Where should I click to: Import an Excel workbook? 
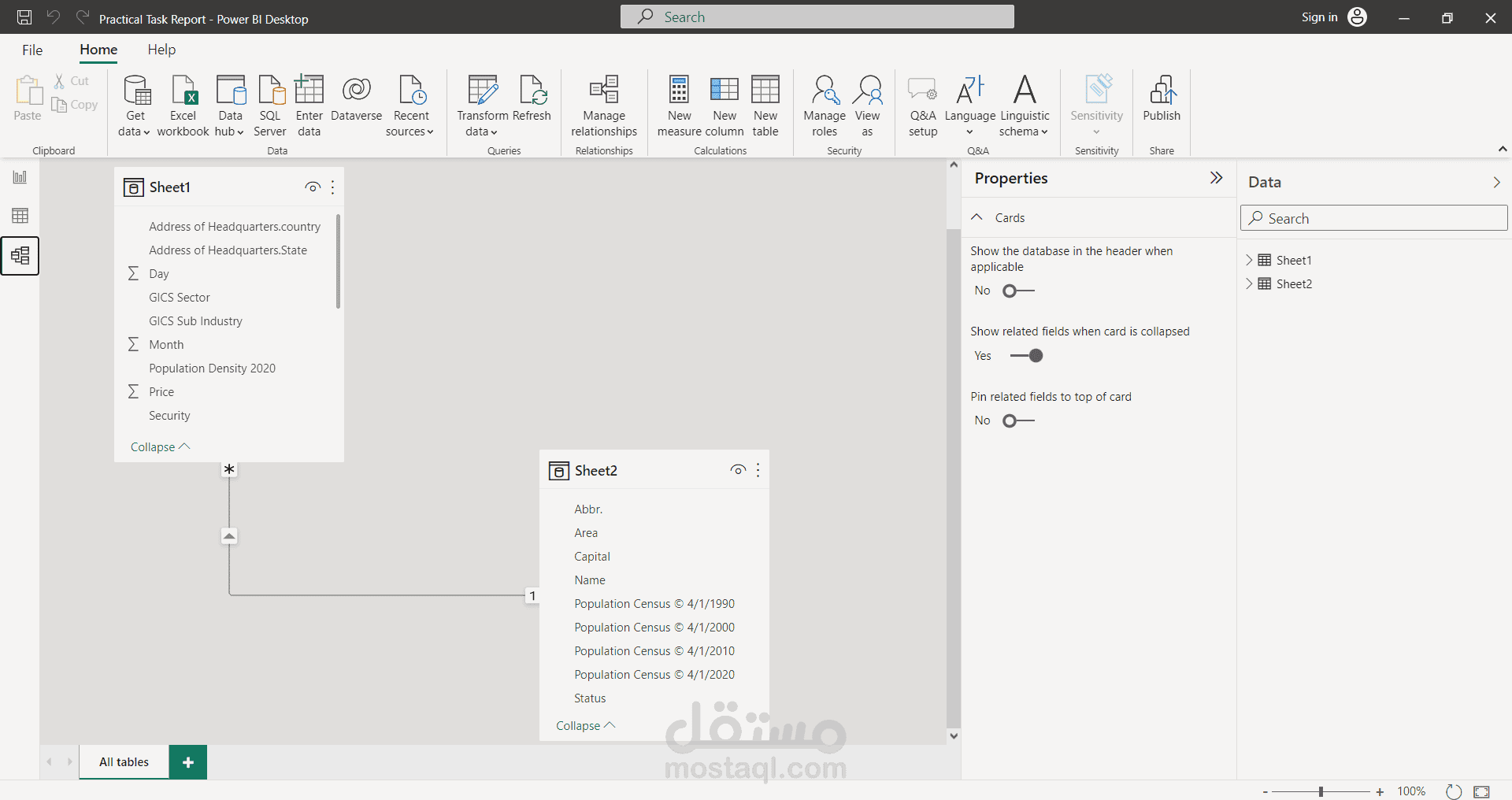click(183, 106)
